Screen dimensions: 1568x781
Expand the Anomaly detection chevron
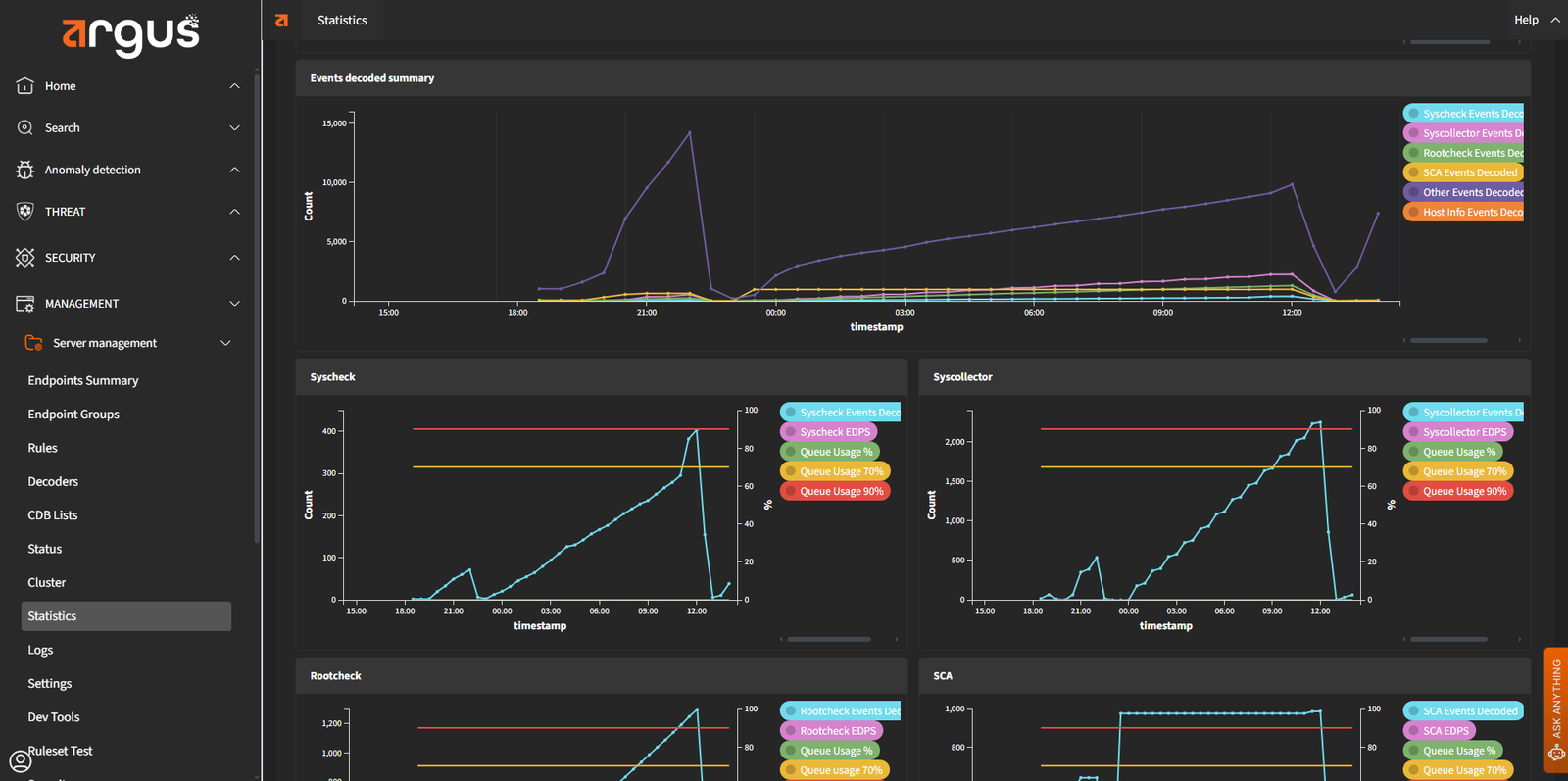click(x=234, y=171)
